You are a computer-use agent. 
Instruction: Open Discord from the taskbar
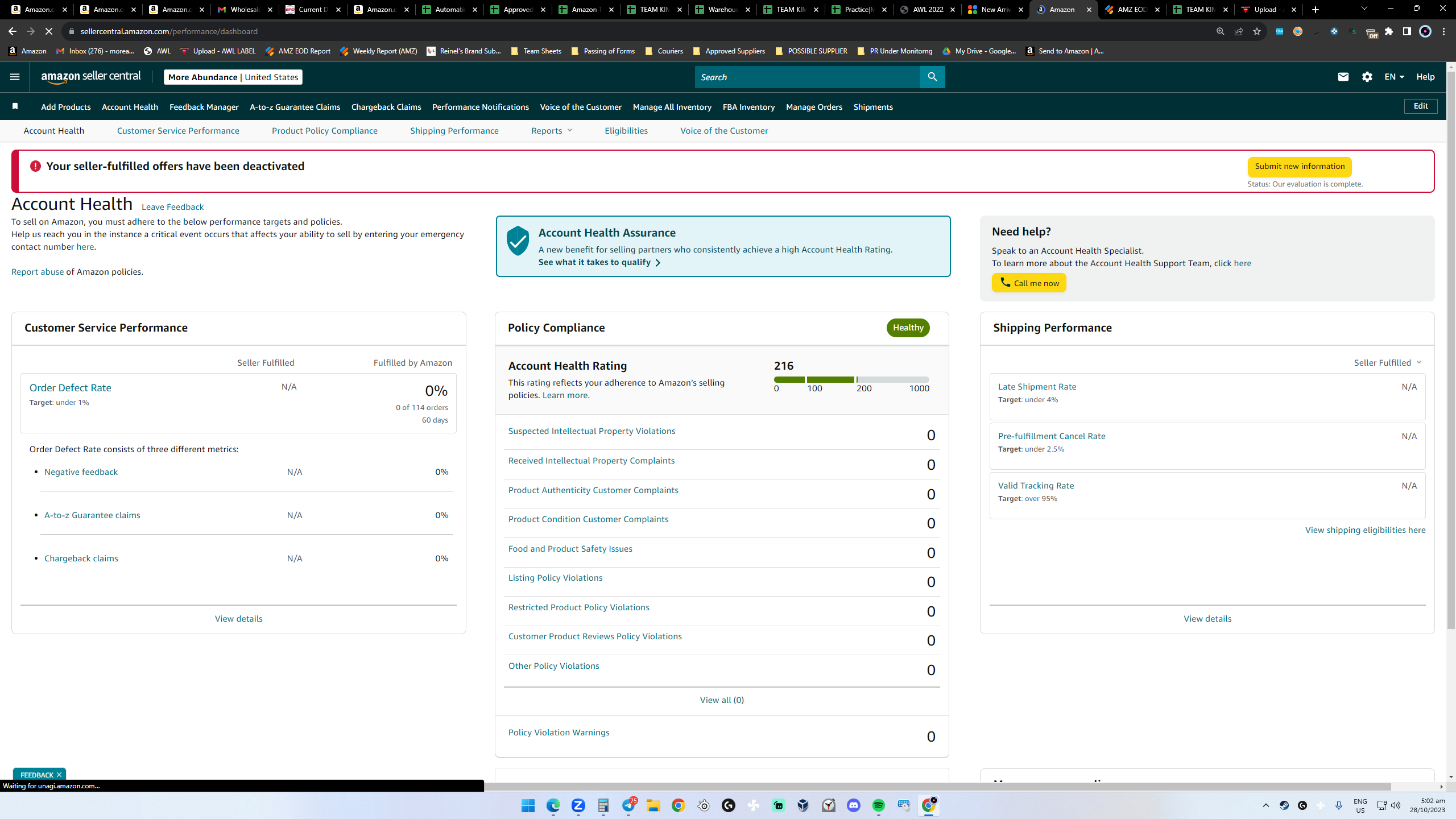point(854,805)
